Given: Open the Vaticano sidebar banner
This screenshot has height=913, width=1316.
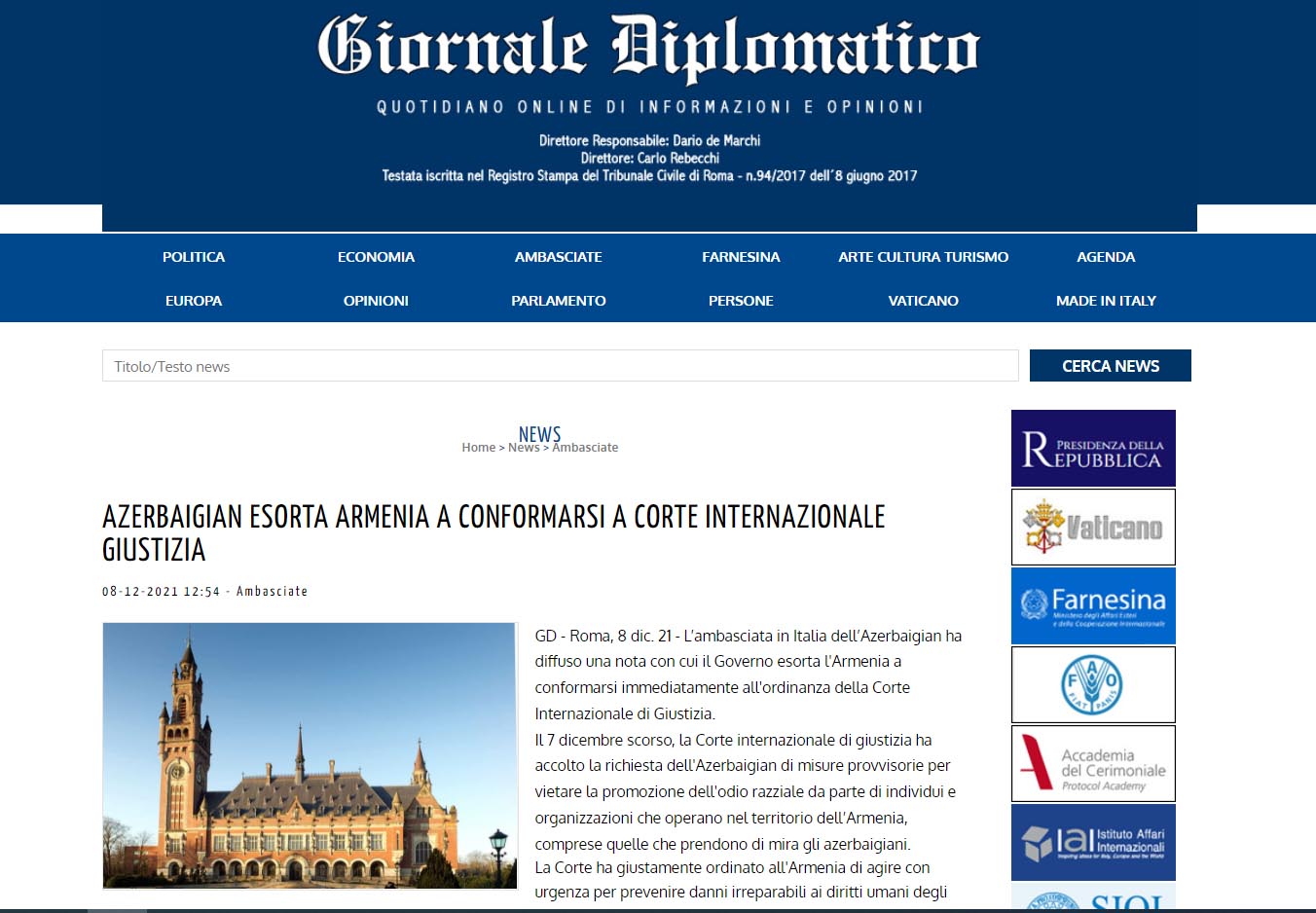Looking at the screenshot, I should [x=1093, y=527].
